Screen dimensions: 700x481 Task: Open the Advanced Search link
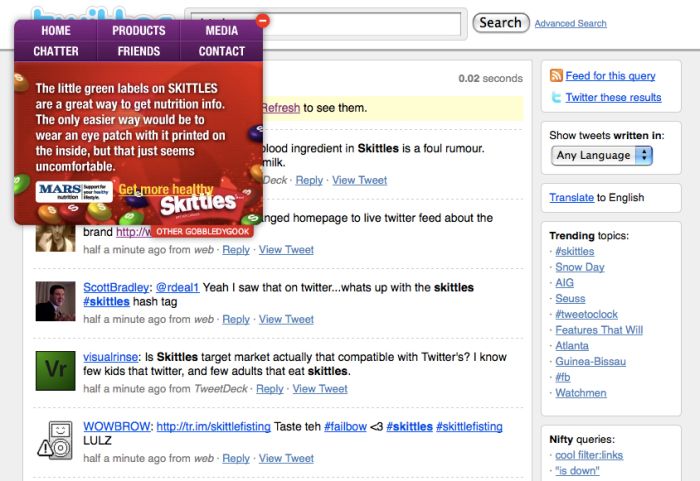[x=570, y=23]
